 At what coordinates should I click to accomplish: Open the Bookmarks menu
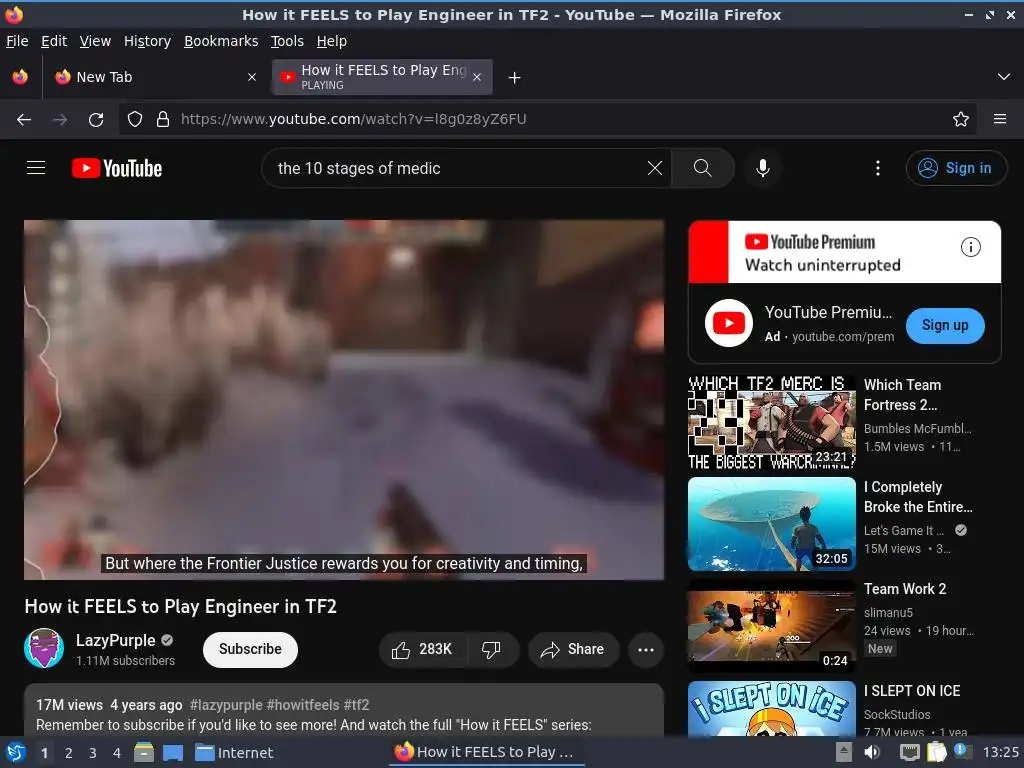221,41
